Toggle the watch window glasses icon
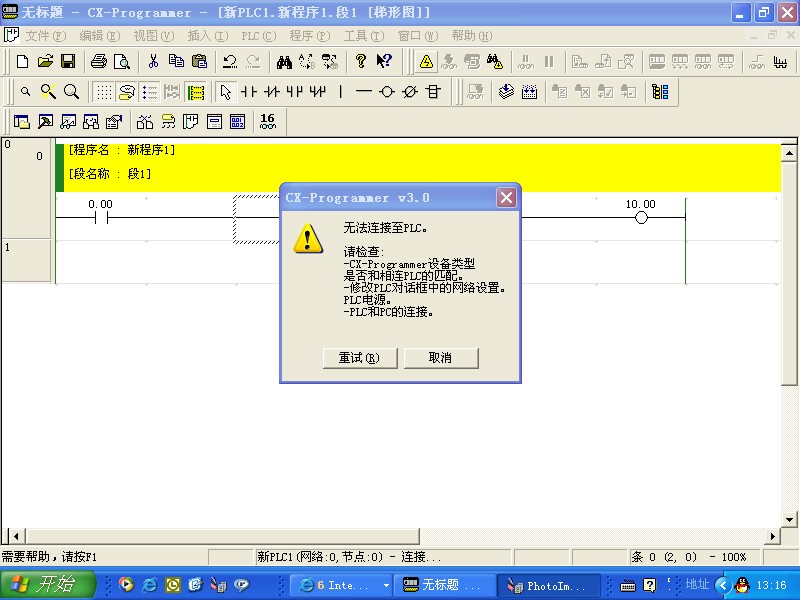800x600 pixels. 68,122
